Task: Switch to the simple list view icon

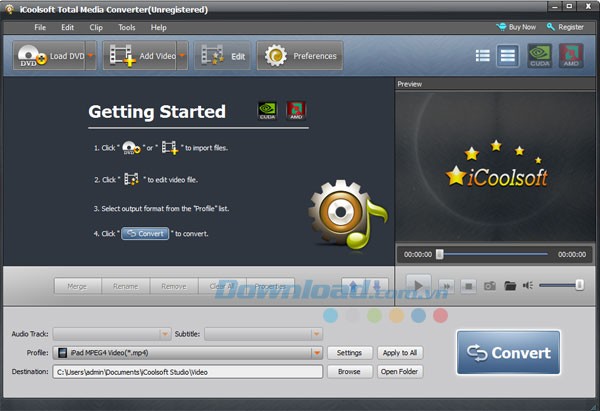Action: click(508, 56)
